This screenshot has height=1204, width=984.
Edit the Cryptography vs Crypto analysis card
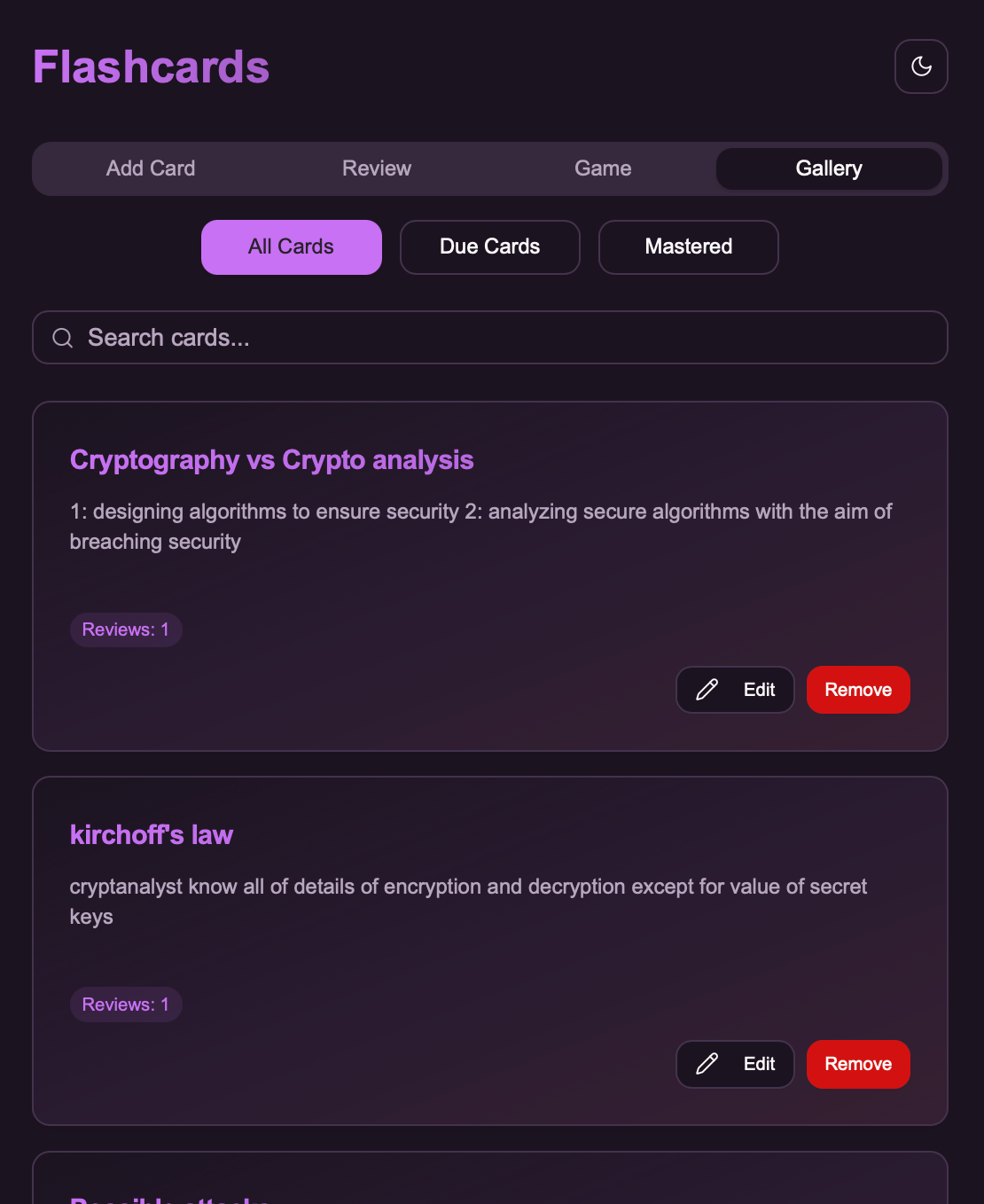pyautogui.click(x=735, y=690)
